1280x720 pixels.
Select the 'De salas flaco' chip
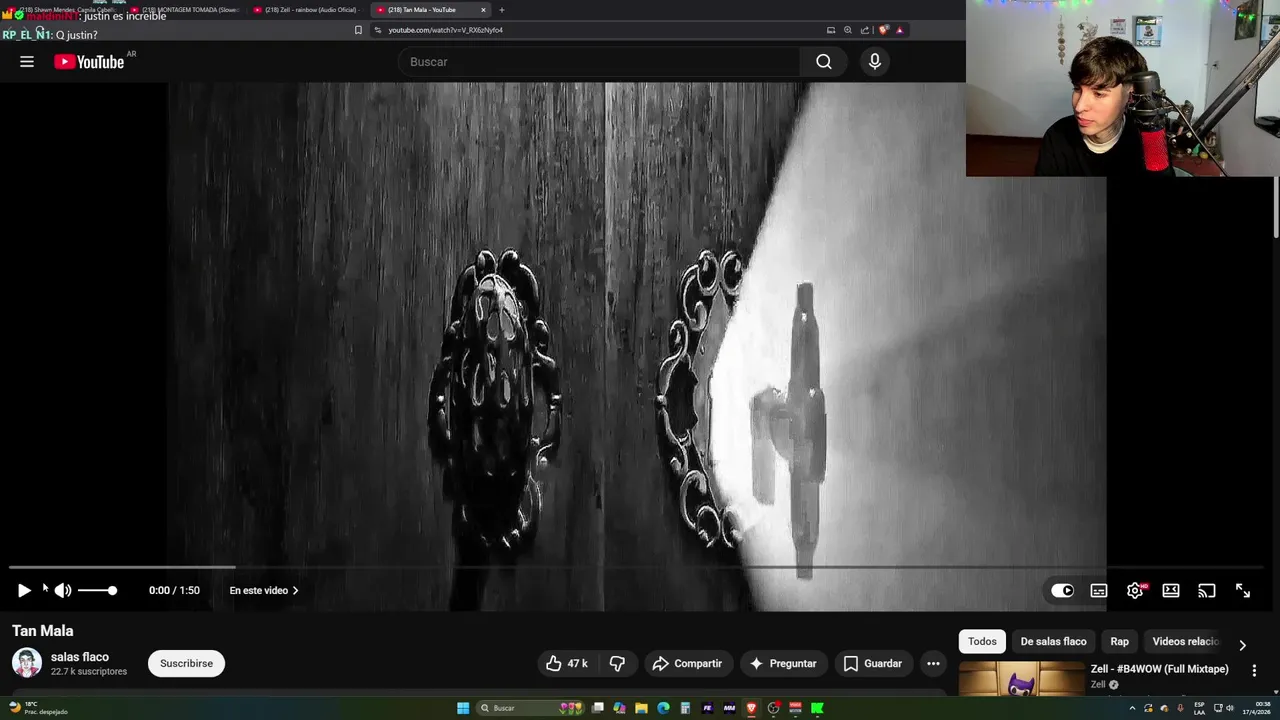pyautogui.click(x=1053, y=641)
